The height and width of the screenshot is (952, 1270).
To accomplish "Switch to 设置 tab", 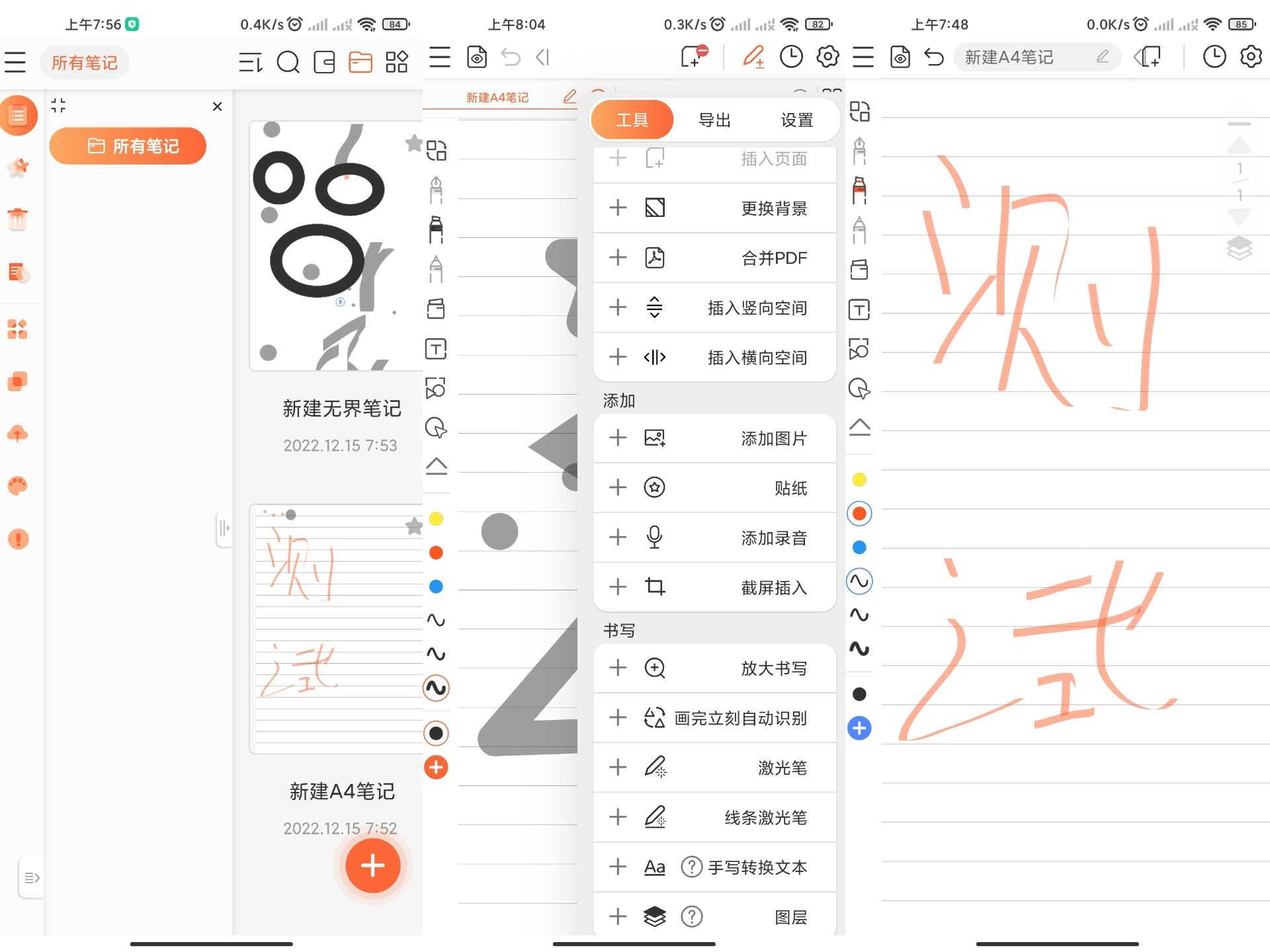I will pyautogui.click(x=796, y=120).
